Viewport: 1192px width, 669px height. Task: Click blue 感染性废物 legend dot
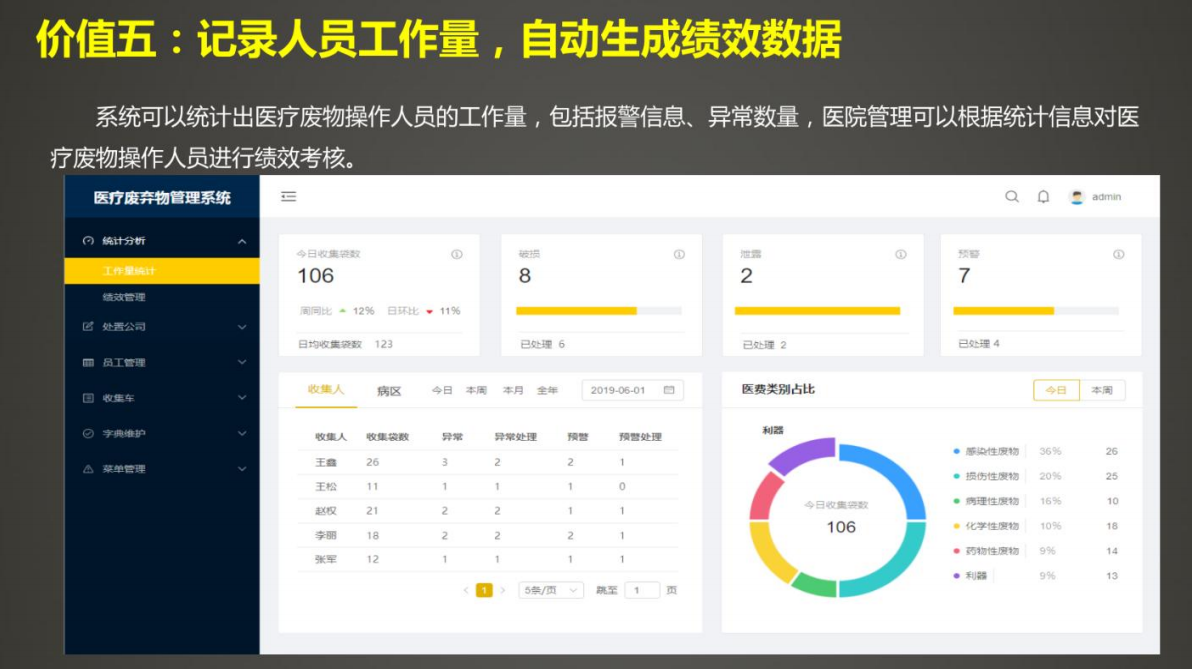pyautogui.click(x=956, y=452)
